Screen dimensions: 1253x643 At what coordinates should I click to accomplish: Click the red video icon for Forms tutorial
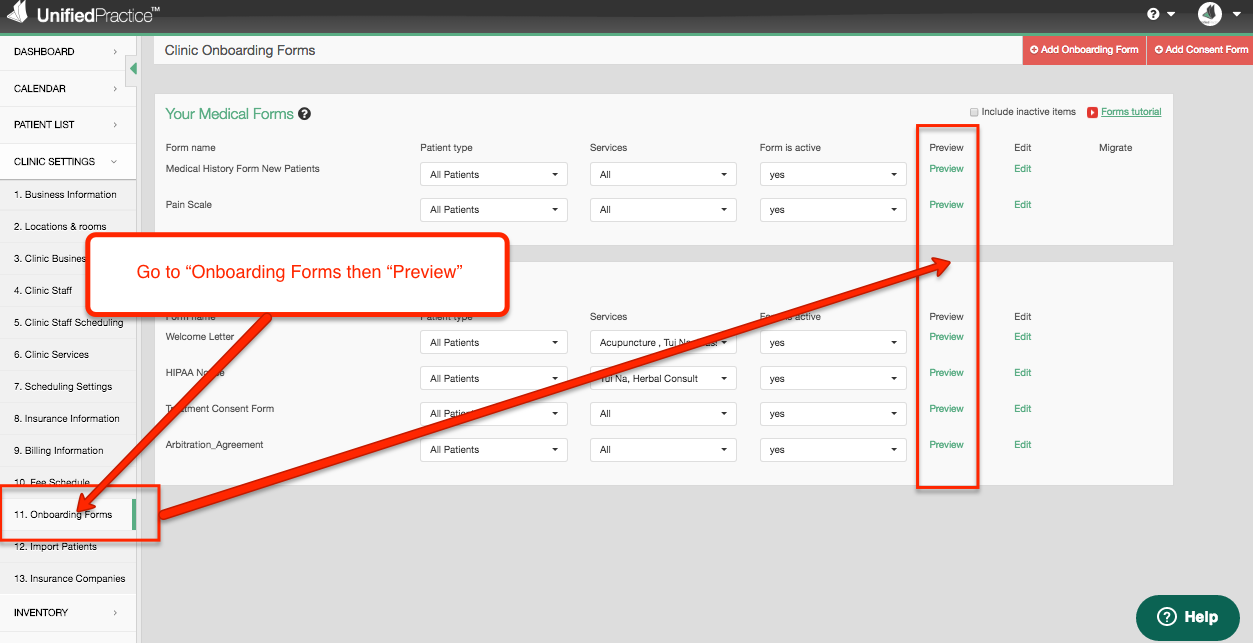pyautogui.click(x=1092, y=112)
